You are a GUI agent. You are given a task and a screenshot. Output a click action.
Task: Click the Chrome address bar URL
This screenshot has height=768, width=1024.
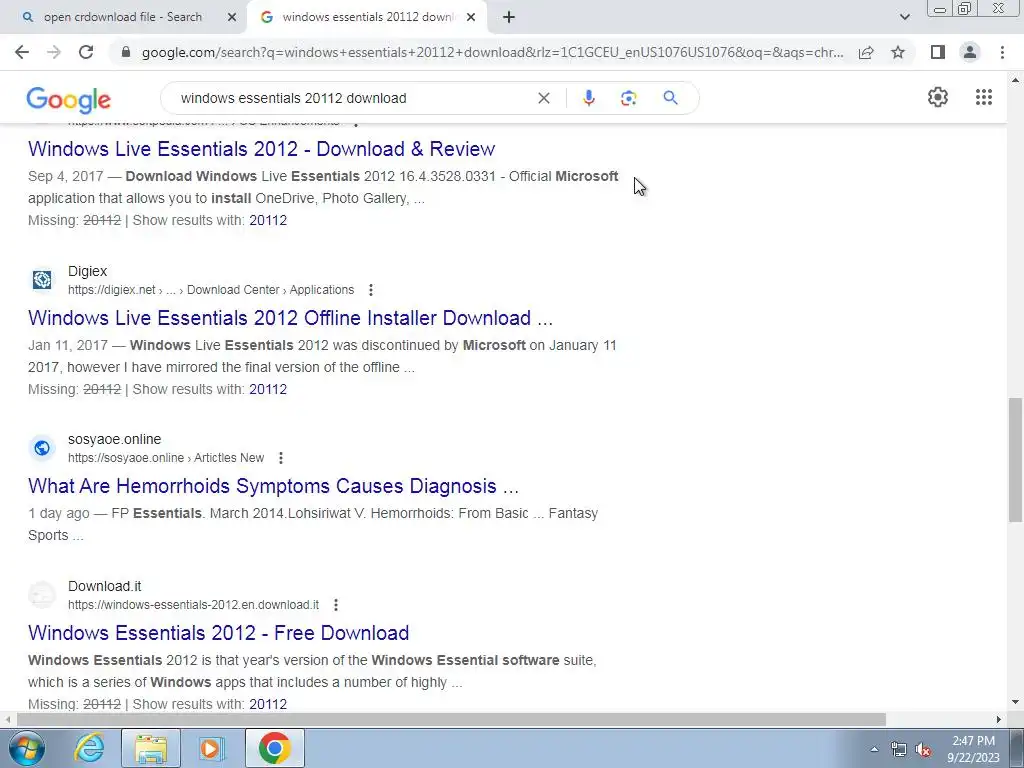[493, 52]
